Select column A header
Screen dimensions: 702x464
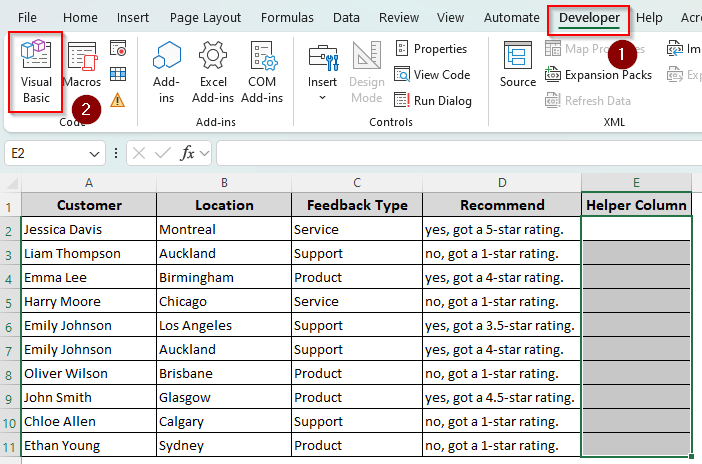[x=89, y=183]
